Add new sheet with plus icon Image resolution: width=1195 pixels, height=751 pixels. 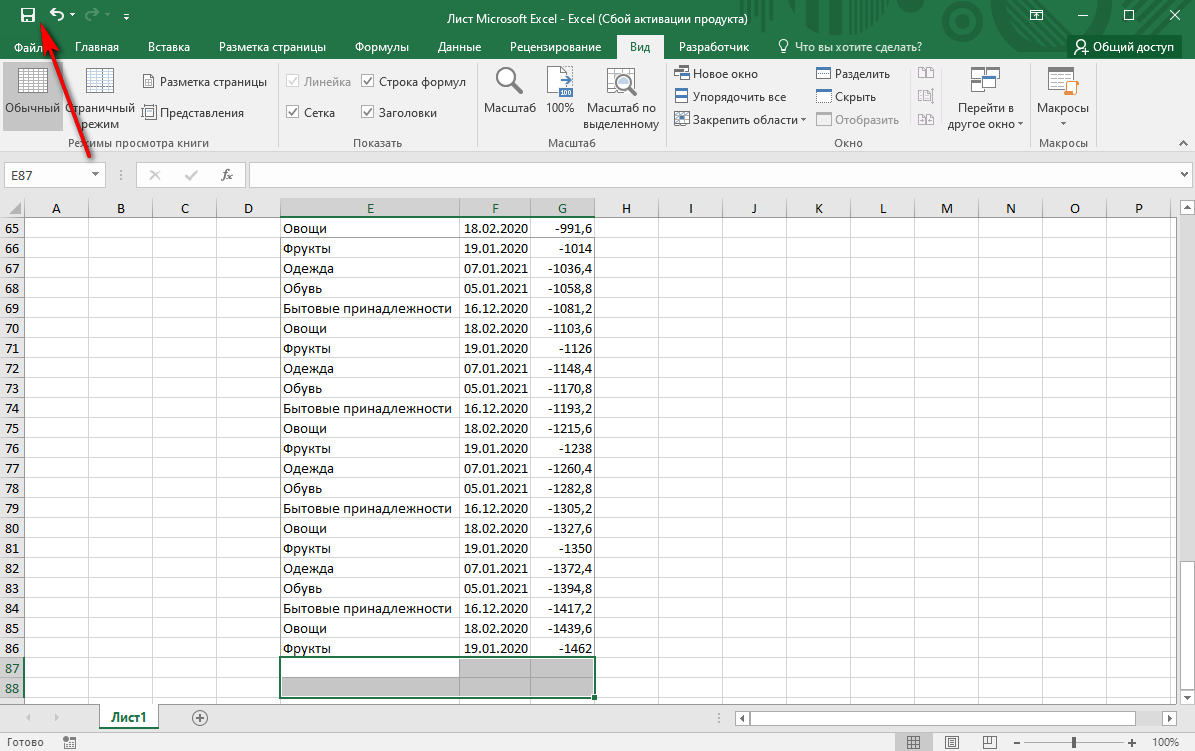click(200, 717)
